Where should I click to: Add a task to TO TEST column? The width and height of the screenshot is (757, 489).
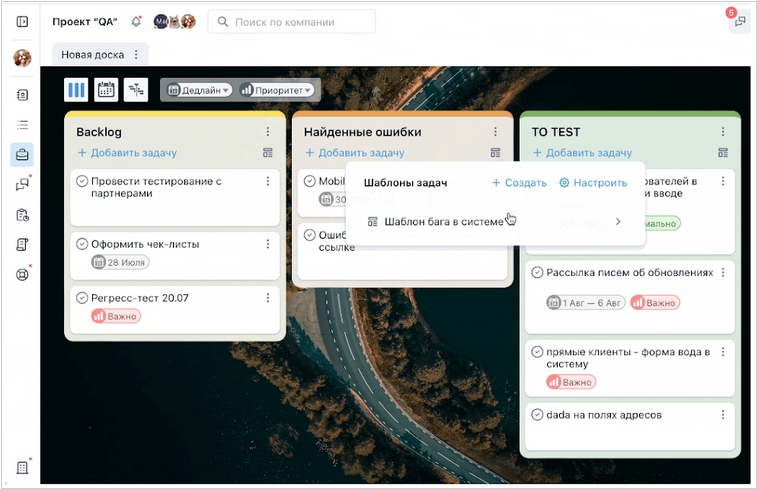click(x=582, y=153)
